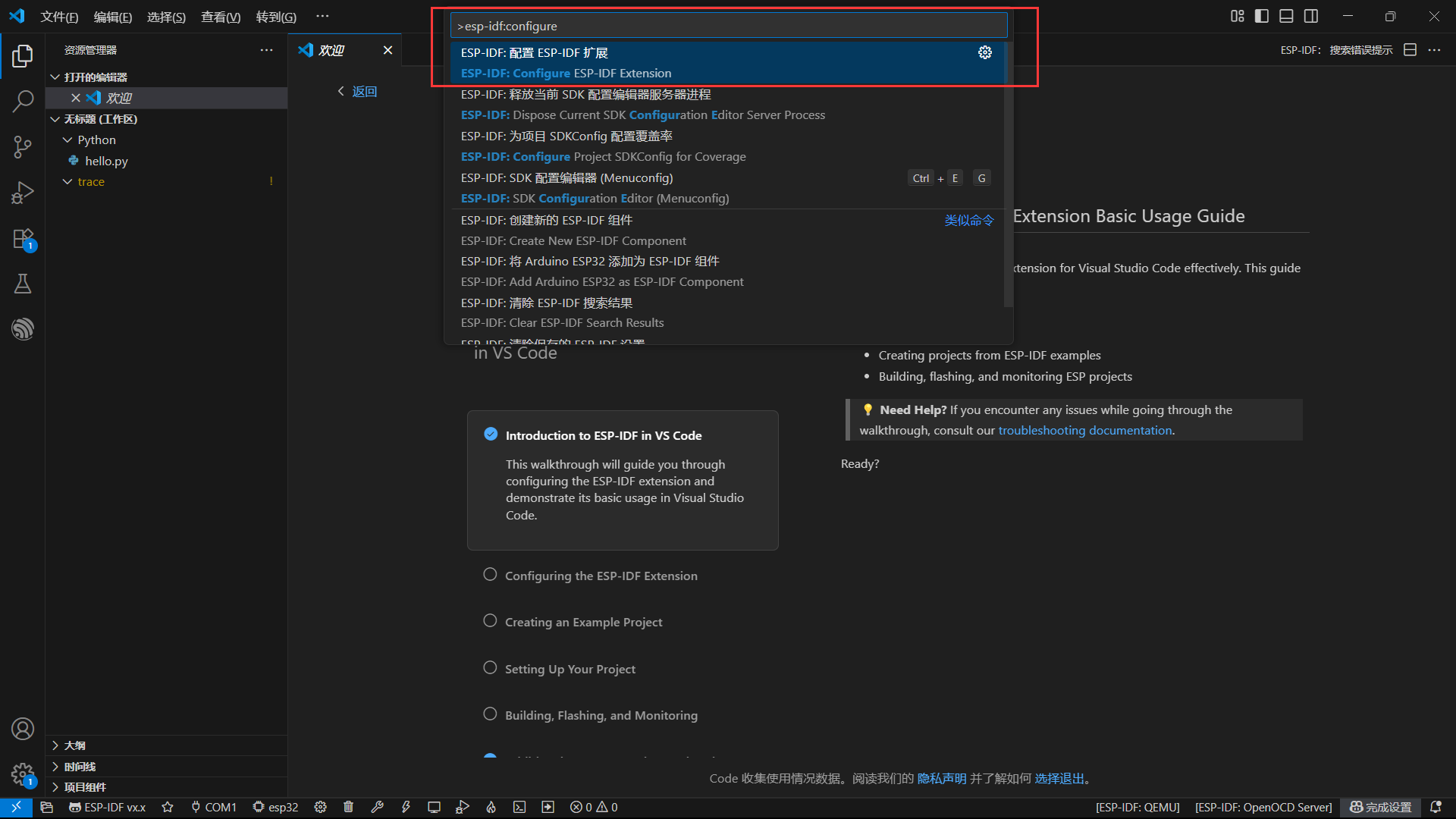Click the full clean trash icon
The image size is (1456, 819).
pos(348,808)
